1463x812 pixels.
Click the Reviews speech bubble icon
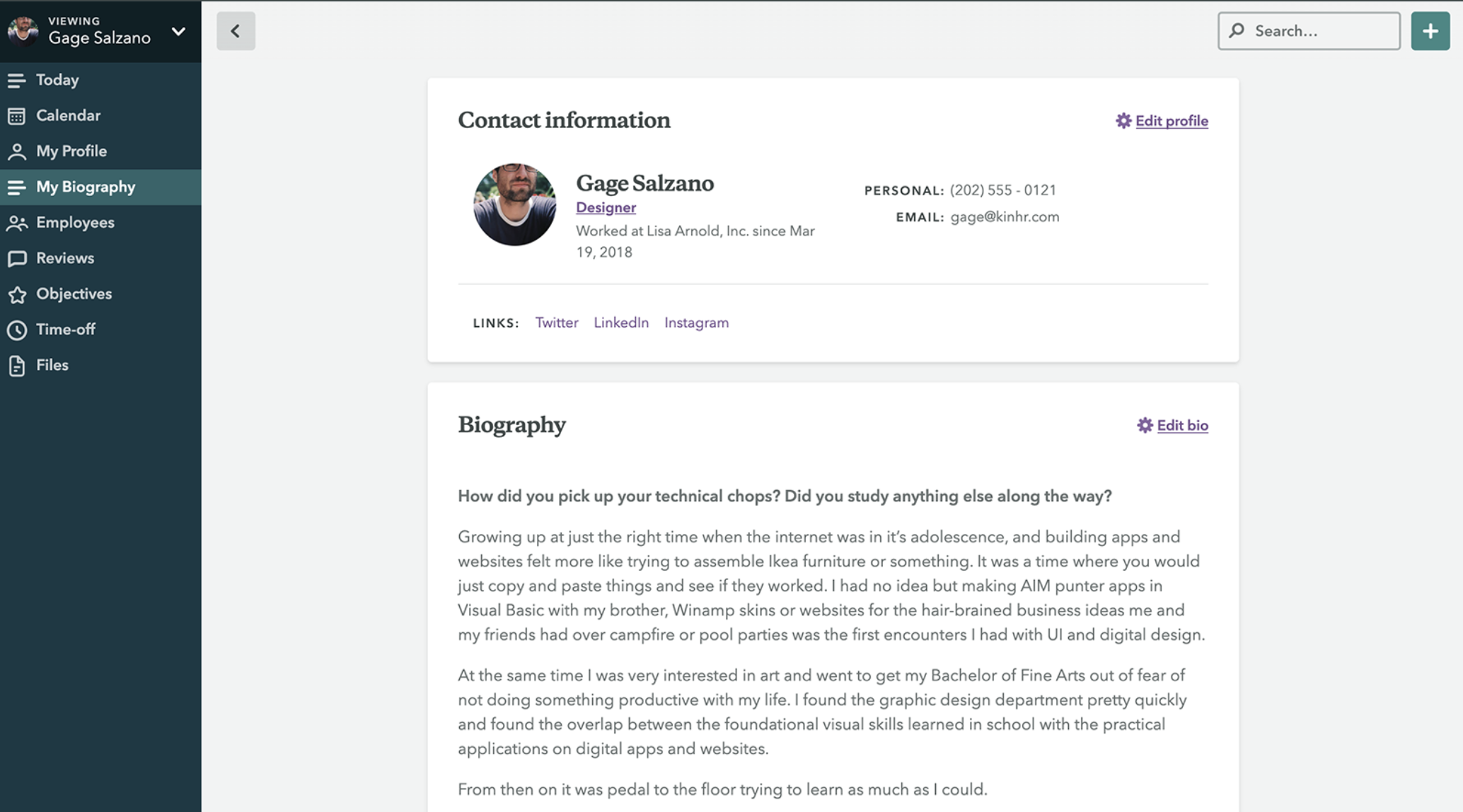tap(16, 258)
